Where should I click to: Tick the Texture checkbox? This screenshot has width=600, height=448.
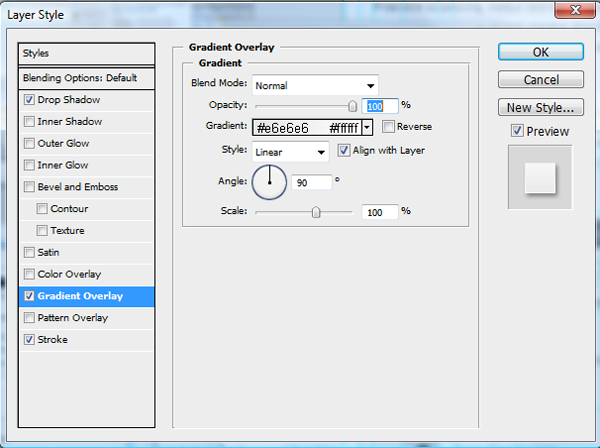point(42,231)
